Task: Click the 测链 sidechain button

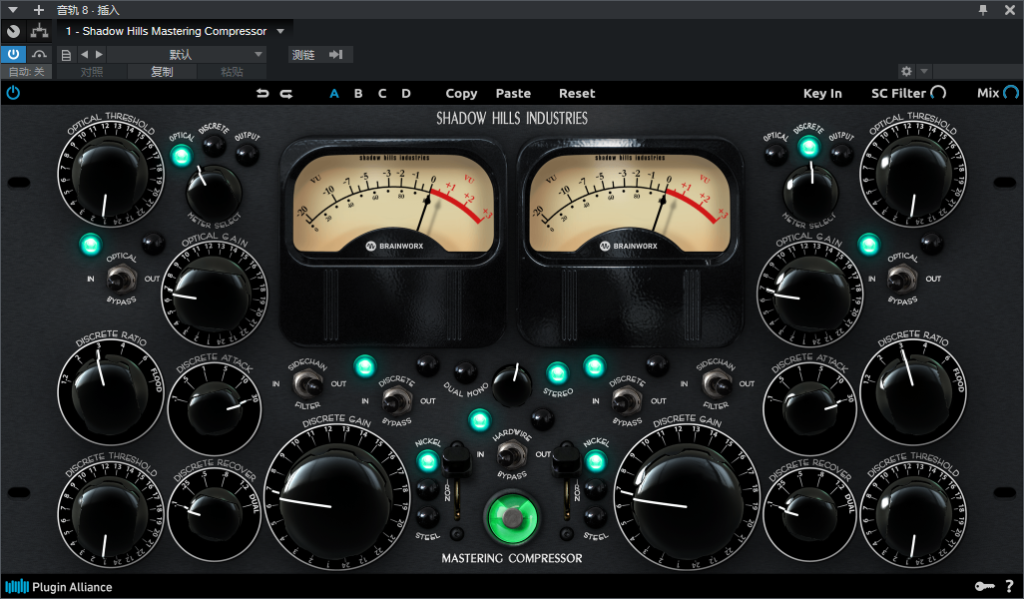Action: pyautogui.click(x=303, y=54)
